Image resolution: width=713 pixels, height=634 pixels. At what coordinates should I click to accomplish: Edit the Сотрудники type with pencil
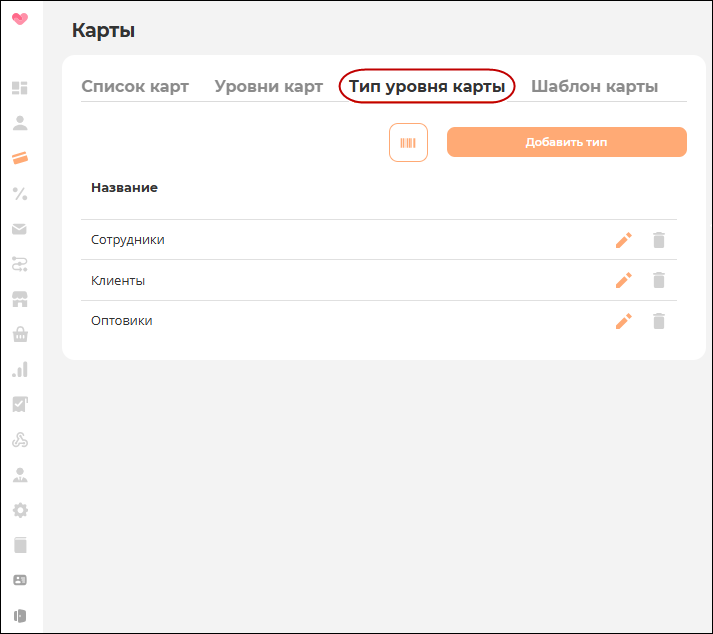624,240
